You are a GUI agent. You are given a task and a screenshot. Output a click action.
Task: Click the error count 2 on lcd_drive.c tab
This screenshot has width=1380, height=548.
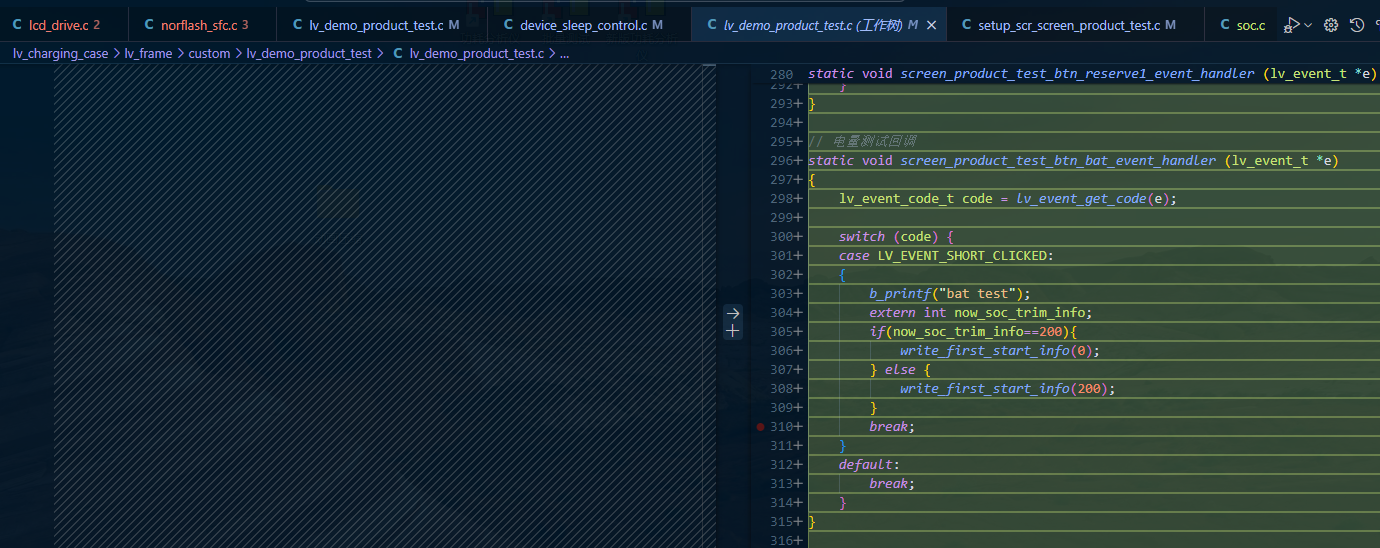pyautogui.click(x=97, y=25)
